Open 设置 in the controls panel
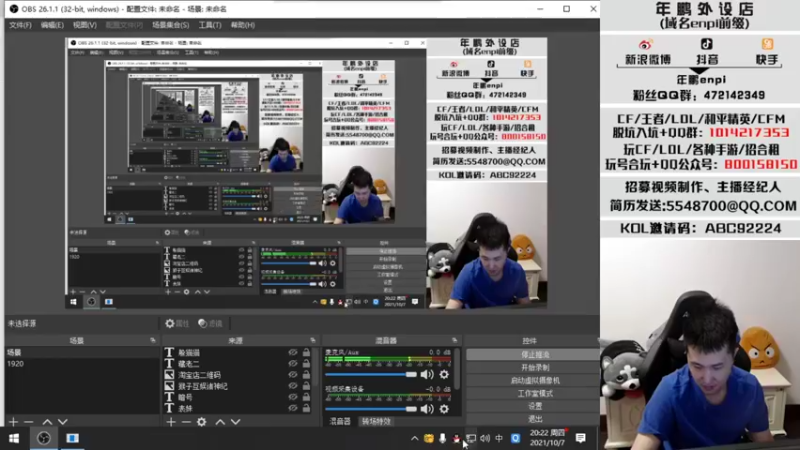The height and width of the screenshot is (450, 800). click(x=534, y=406)
